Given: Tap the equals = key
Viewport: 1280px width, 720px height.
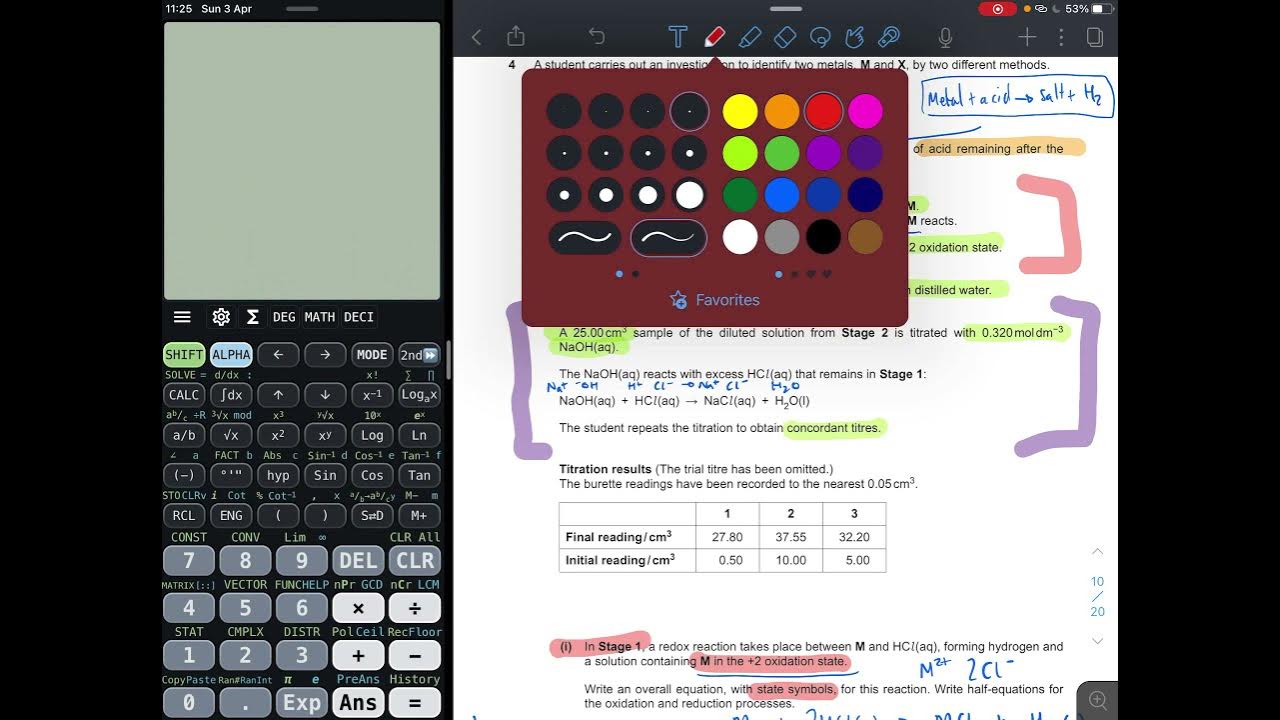Looking at the screenshot, I should point(415,703).
